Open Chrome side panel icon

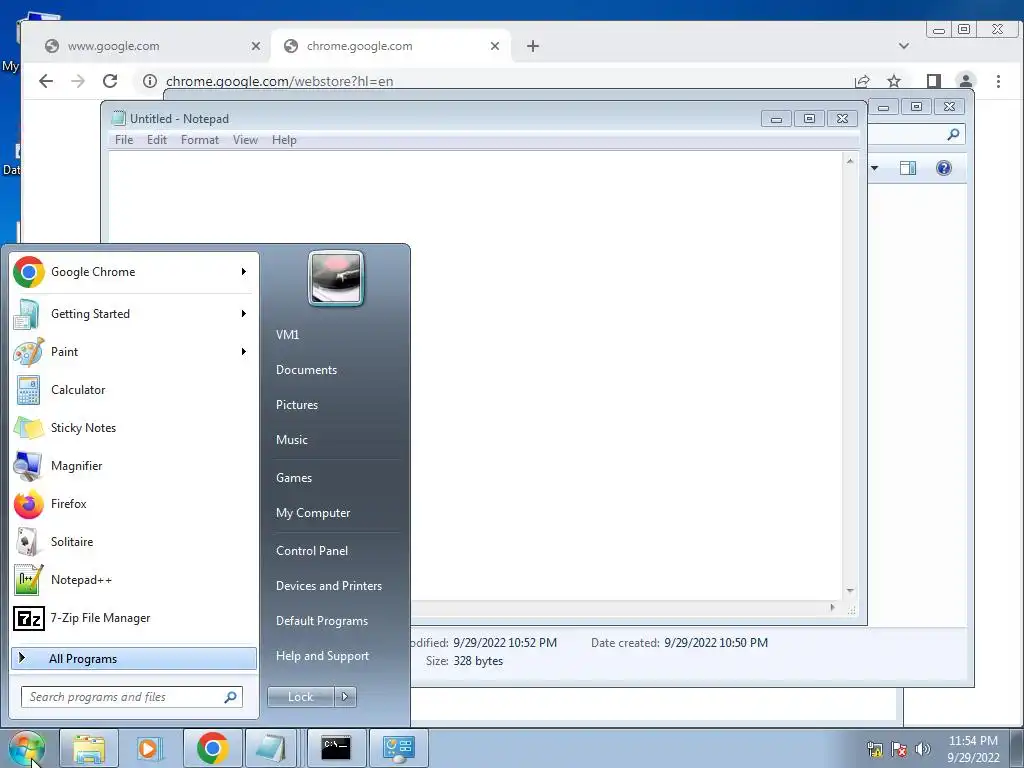(x=933, y=81)
